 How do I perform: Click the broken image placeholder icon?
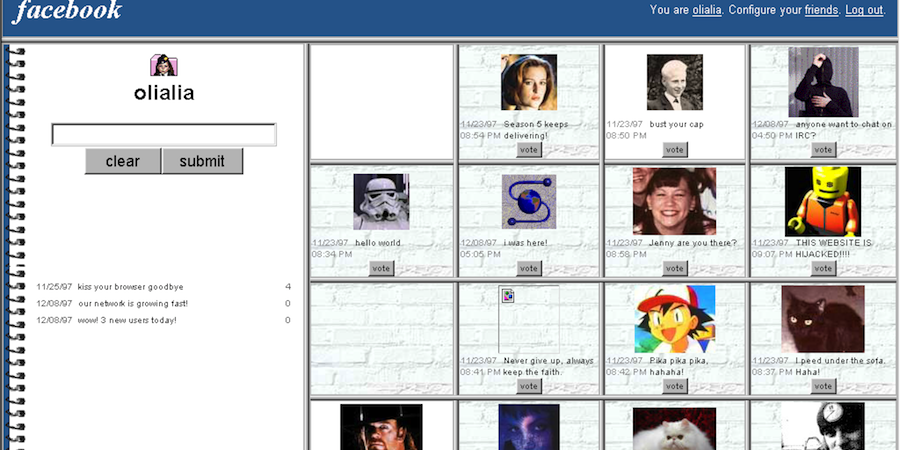click(508, 296)
